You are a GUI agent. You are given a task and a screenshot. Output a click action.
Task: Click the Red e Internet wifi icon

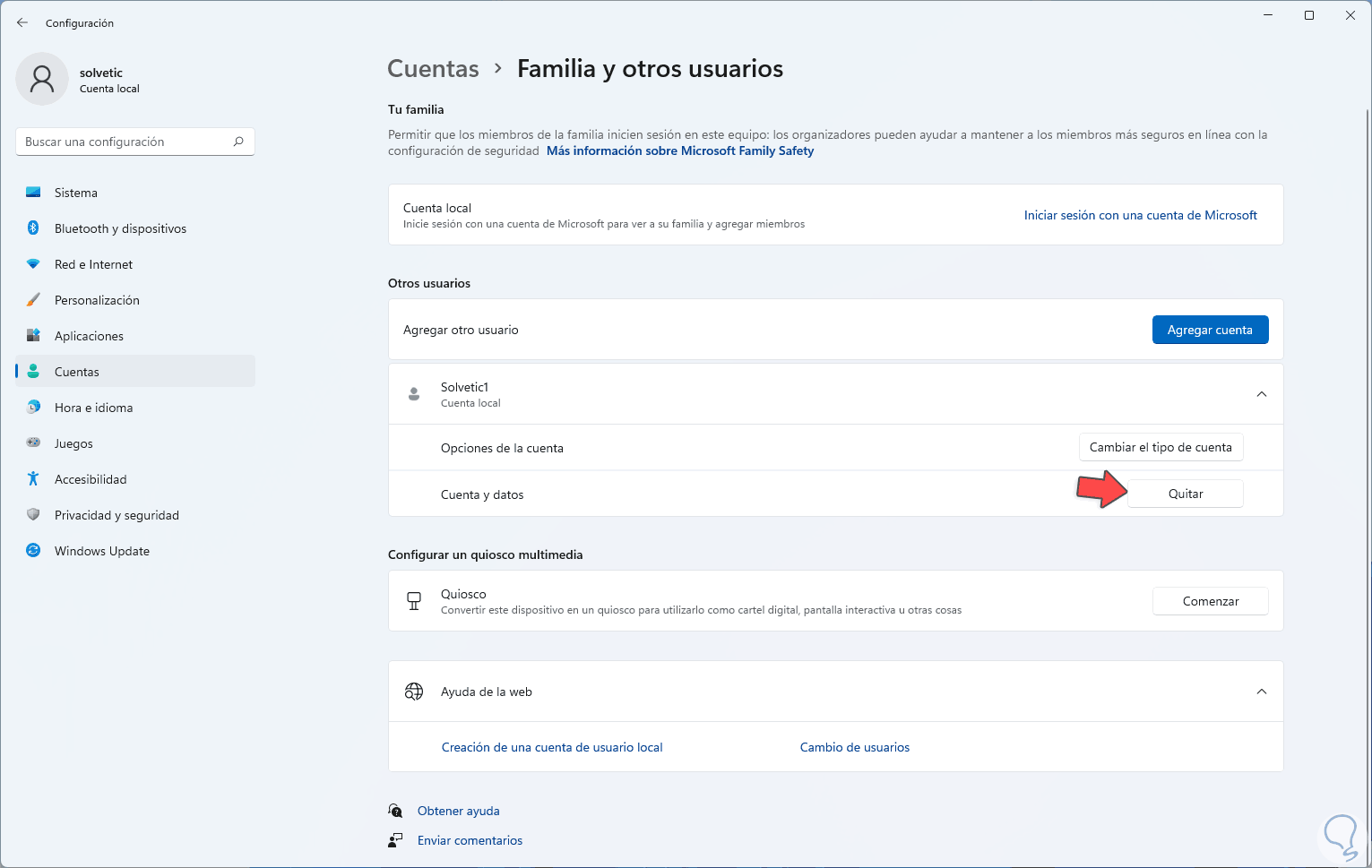coord(33,264)
